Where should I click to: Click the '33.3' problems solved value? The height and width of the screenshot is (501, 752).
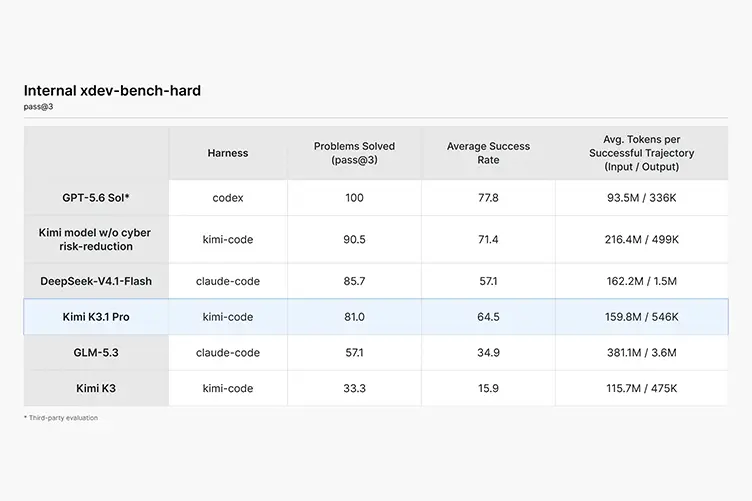coord(354,388)
